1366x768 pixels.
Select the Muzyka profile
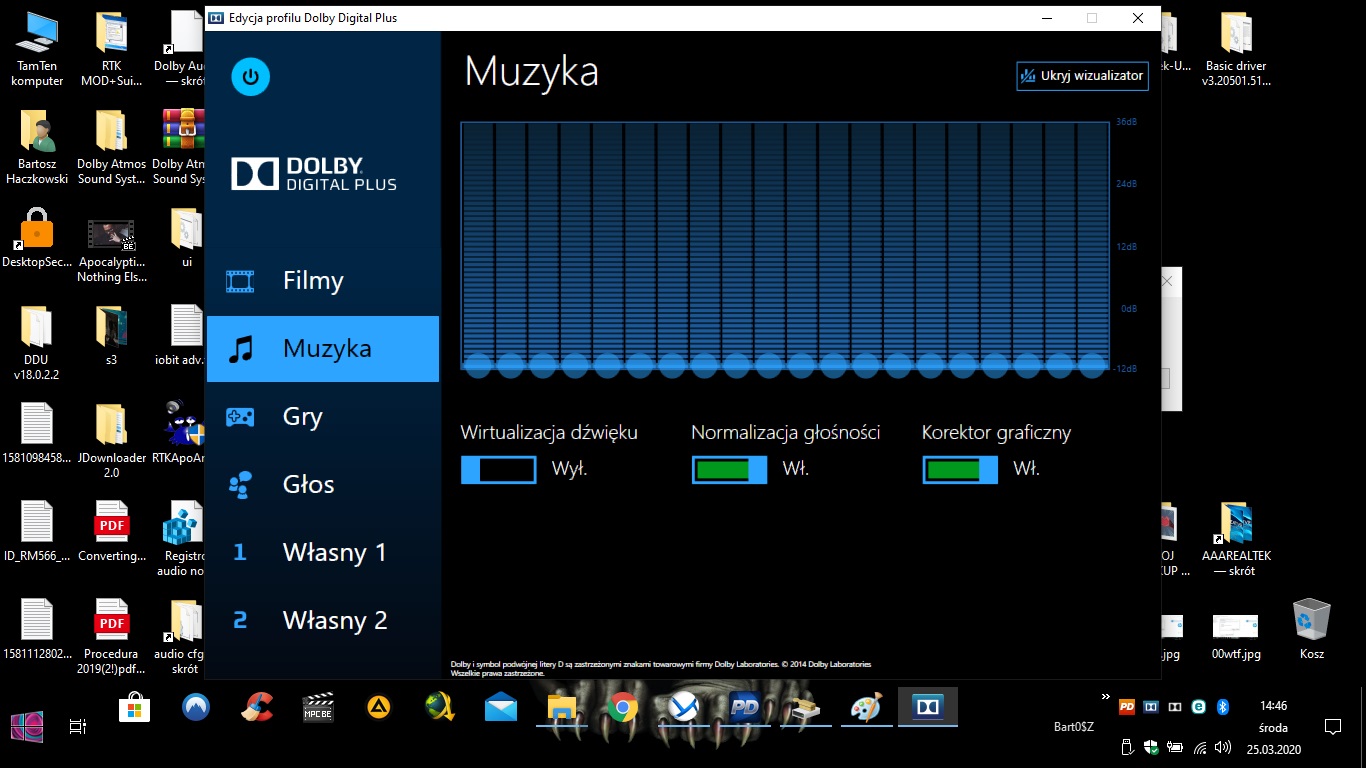pyautogui.click(x=323, y=349)
